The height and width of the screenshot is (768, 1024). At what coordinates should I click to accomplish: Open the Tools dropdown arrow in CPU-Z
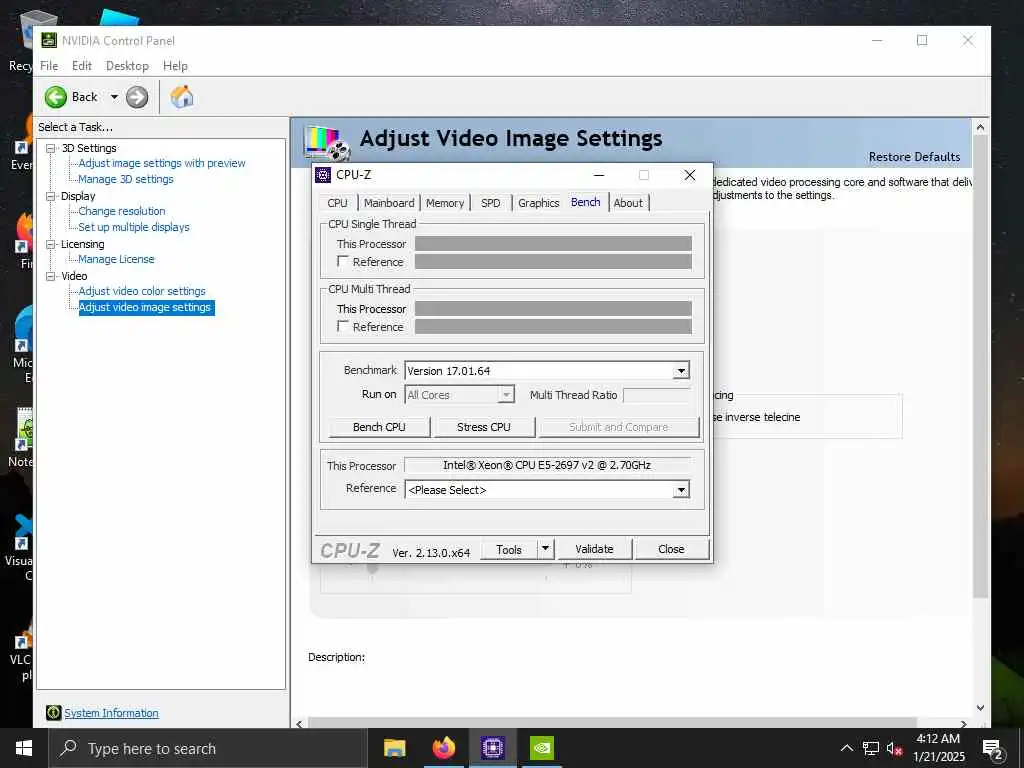pyautogui.click(x=546, y=549)
